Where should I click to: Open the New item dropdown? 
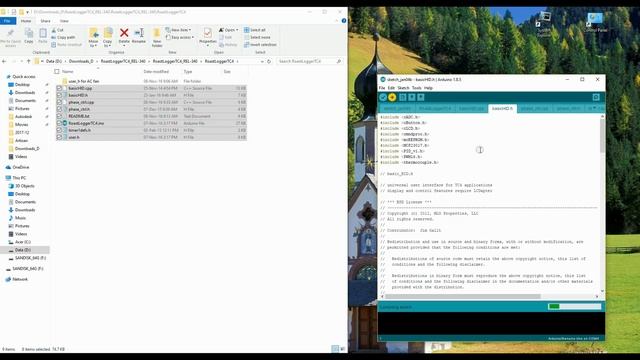178,30
